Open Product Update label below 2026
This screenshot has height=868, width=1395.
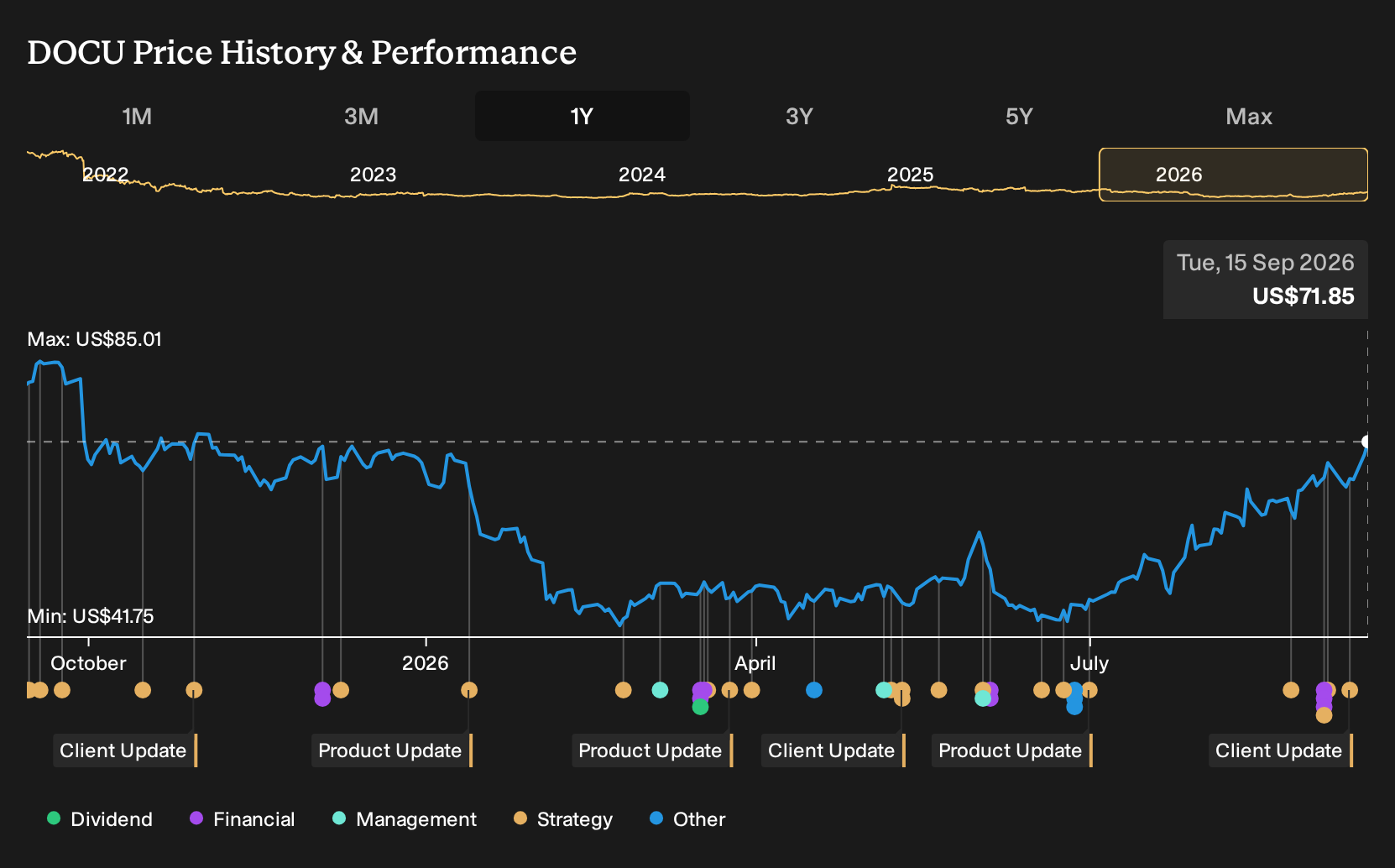click(392, 750)
